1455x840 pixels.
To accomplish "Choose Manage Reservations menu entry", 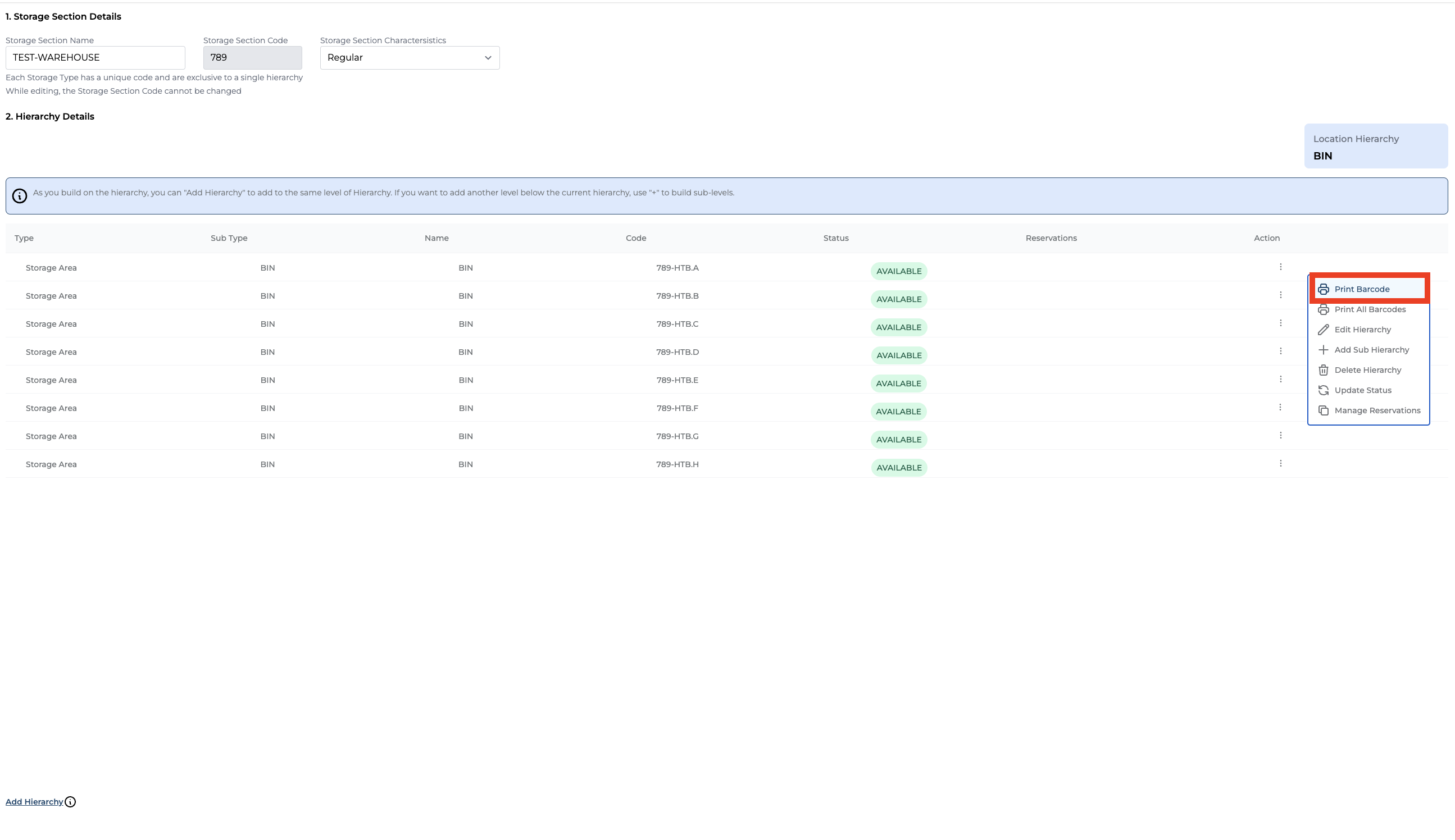I will (1376, 411).
